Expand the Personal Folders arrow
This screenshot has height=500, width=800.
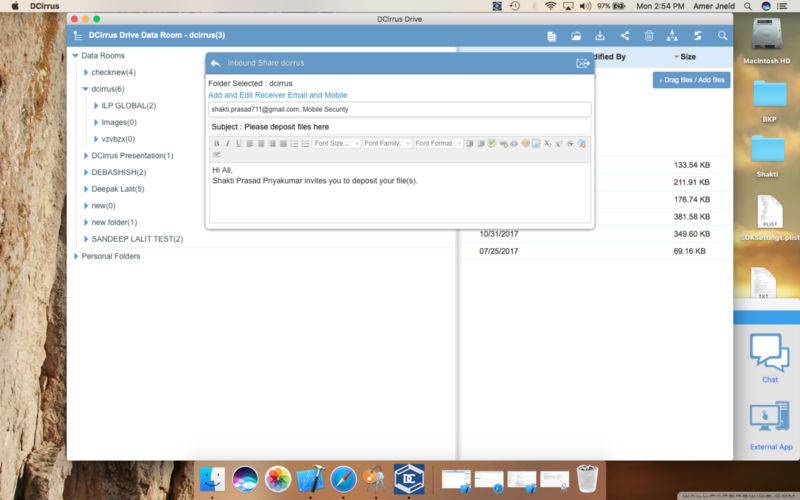[76, 256]
